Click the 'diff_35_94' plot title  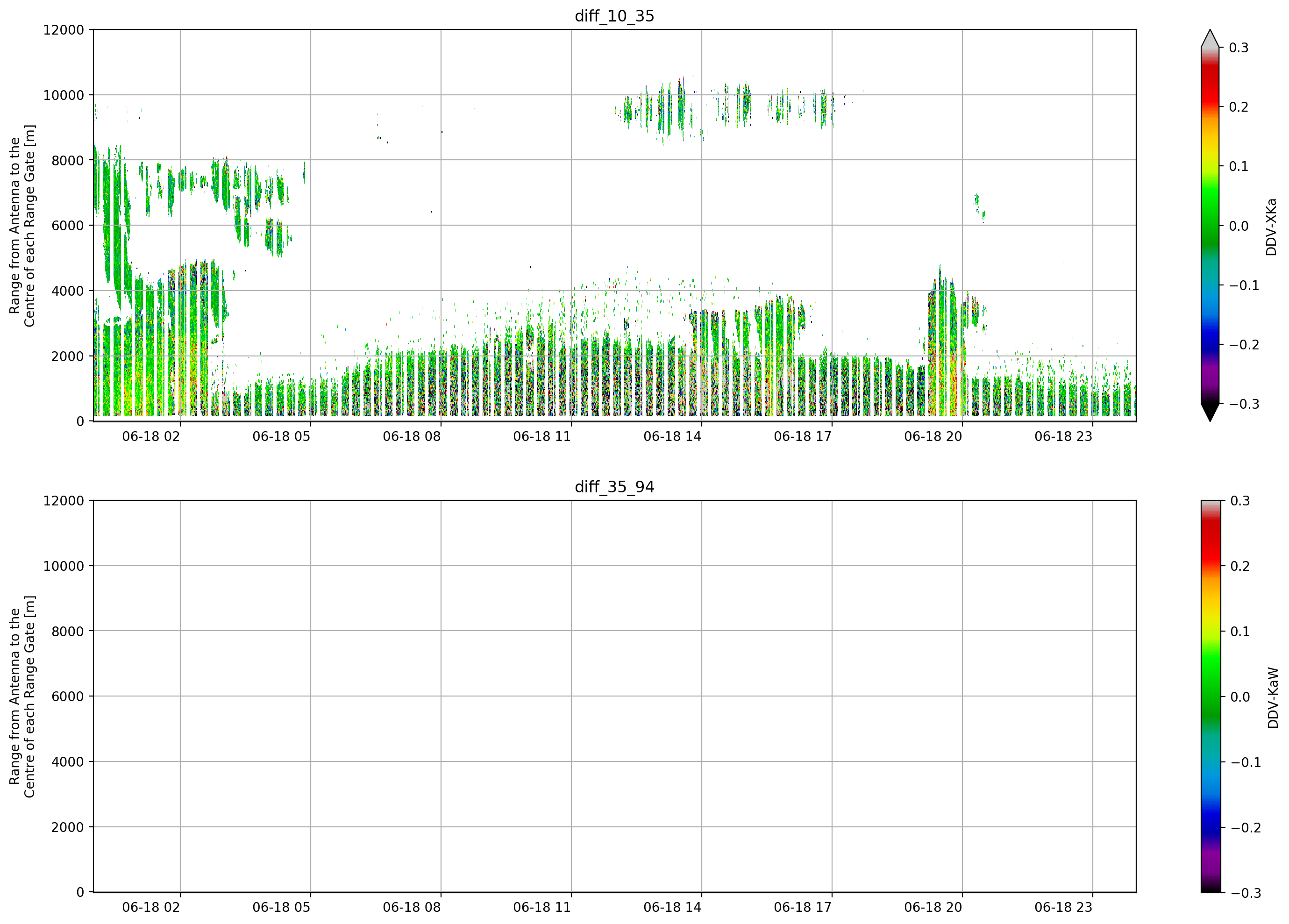(614, 487)
